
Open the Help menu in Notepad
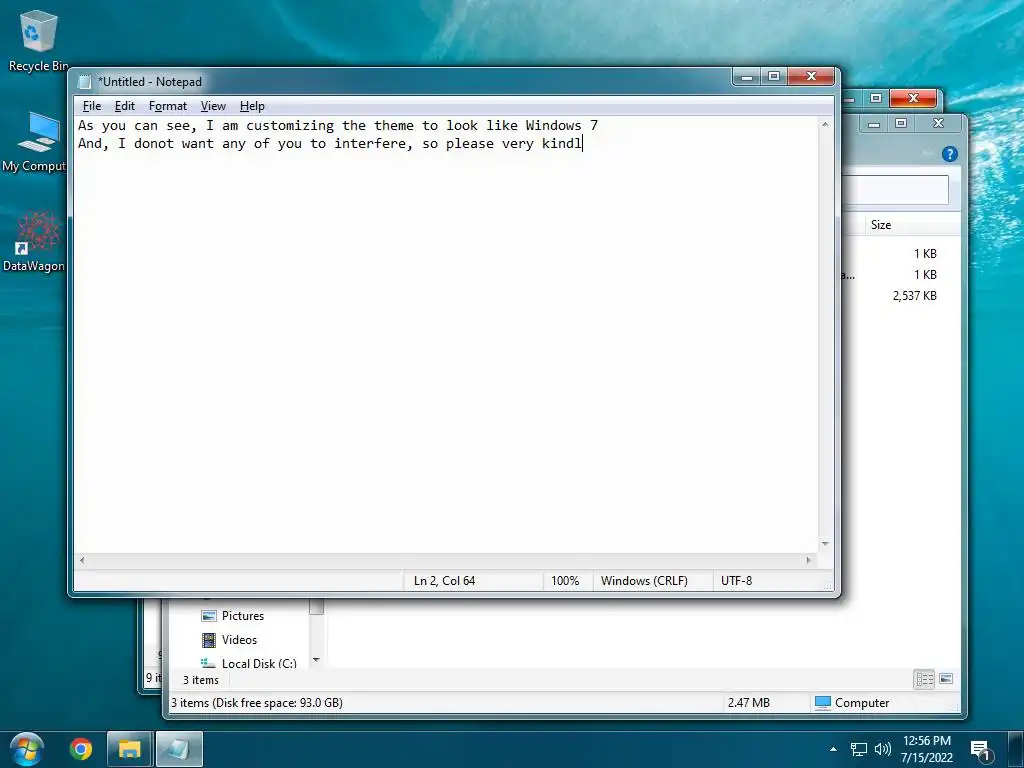252,106
